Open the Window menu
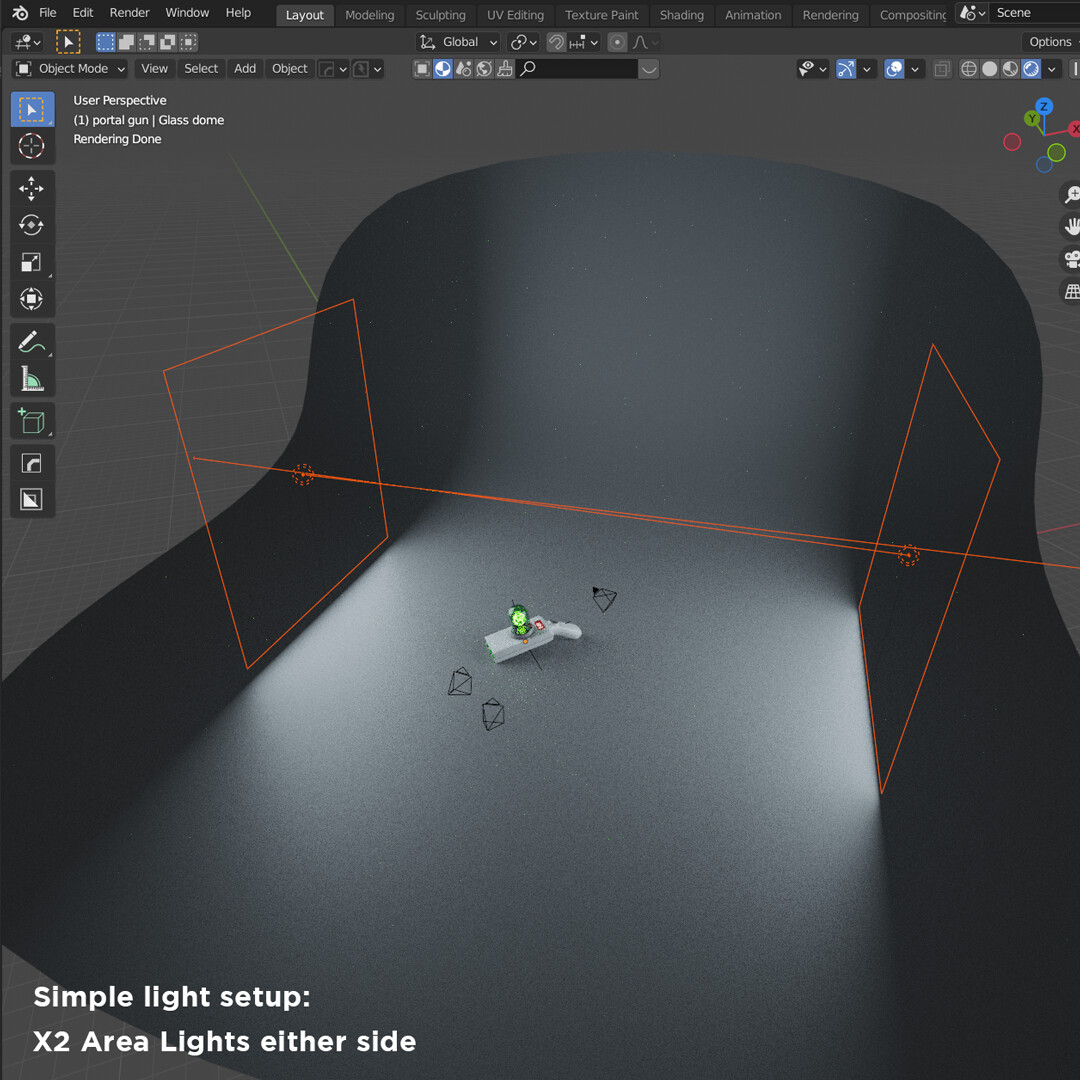The image size is (1080, 1080). [x=187, y=13]
